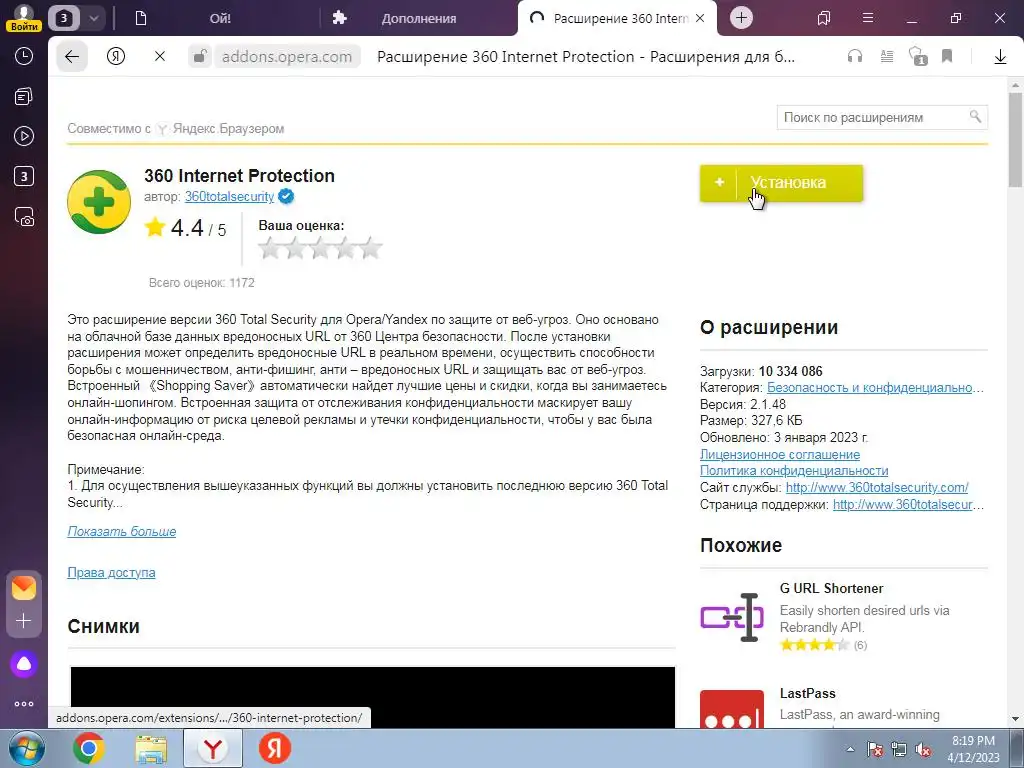Click the page vertical scrollbar thumb
The width and height of the screenshot is (1024, 768).
(1015, 139)
